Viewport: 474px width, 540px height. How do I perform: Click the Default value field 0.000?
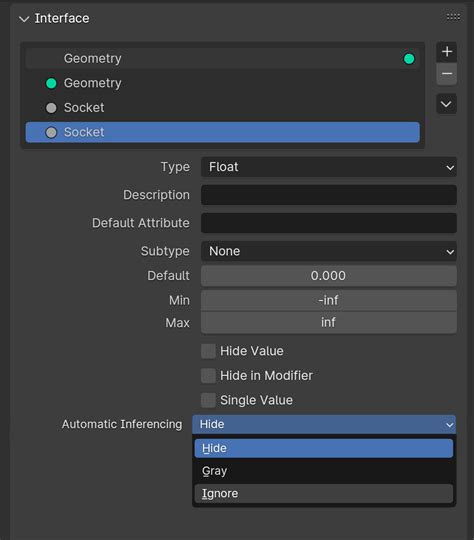tap(329, 276)
